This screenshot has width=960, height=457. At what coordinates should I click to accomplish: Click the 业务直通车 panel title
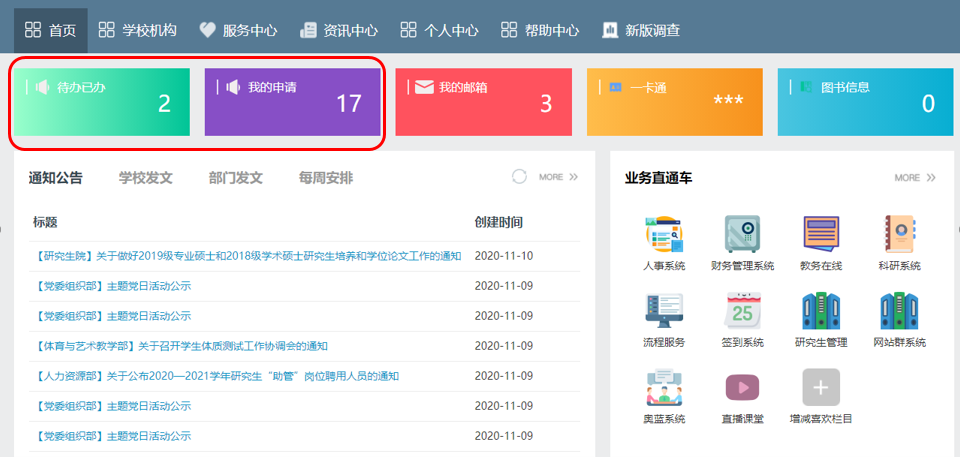658,178
